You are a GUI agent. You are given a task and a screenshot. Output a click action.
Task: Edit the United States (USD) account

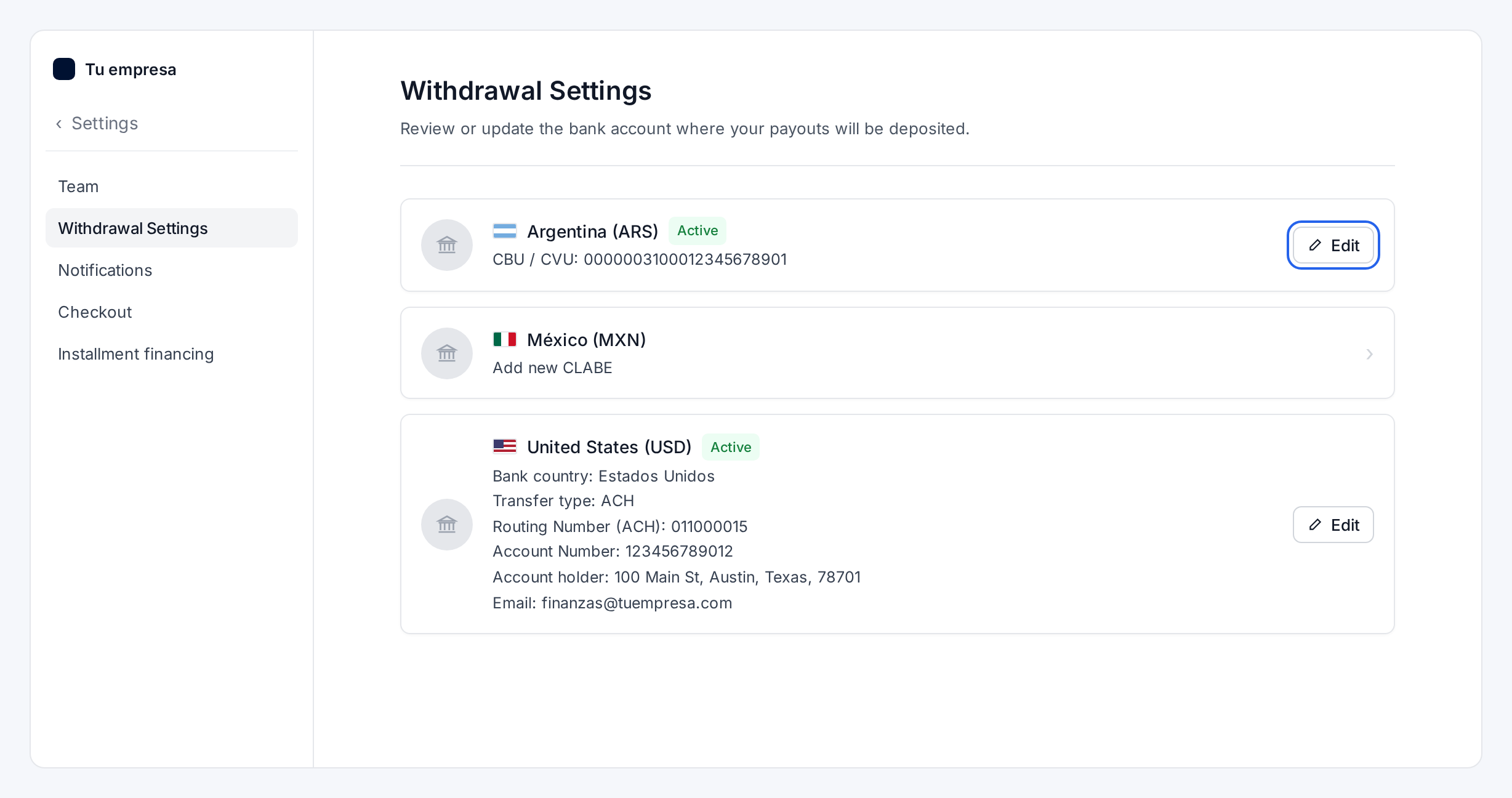tap(1333, 525)
